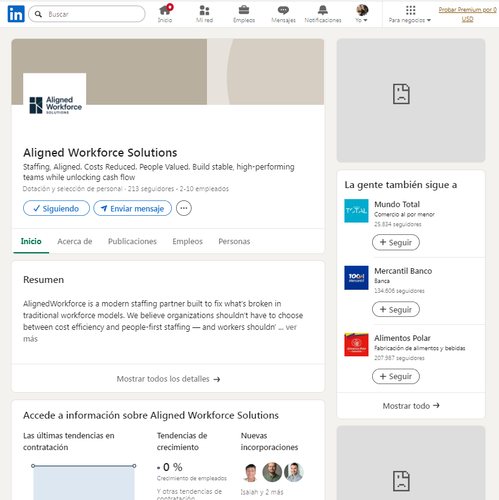Viewport: 499px width, 500px height.
Task: Open Mensajes chat icon
Action: (283, 14)
